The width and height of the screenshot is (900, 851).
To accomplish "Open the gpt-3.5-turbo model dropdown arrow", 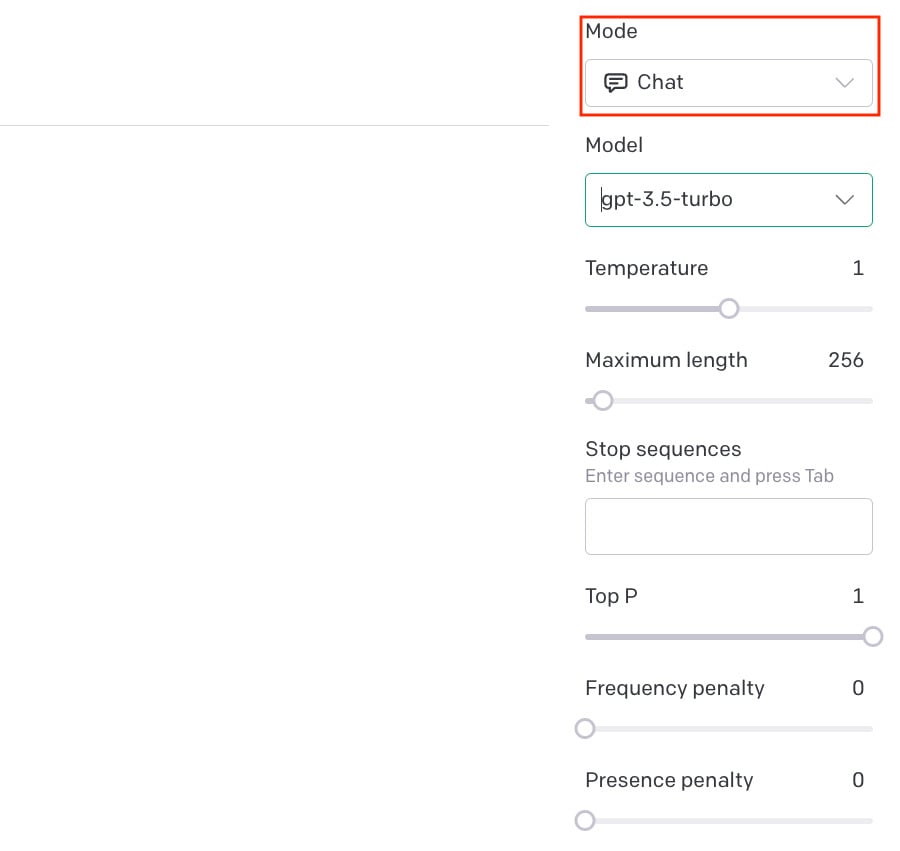I will point(844,200).
